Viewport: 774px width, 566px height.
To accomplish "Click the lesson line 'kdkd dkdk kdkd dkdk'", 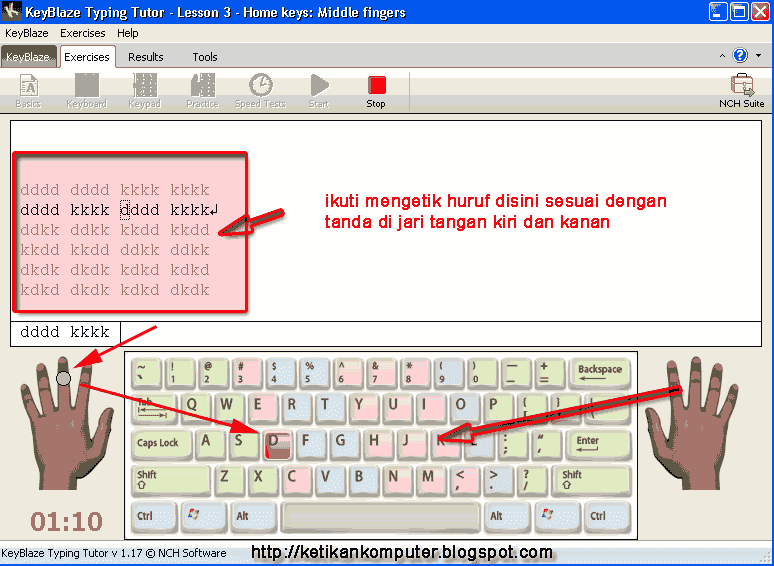I will click(115, 290).
